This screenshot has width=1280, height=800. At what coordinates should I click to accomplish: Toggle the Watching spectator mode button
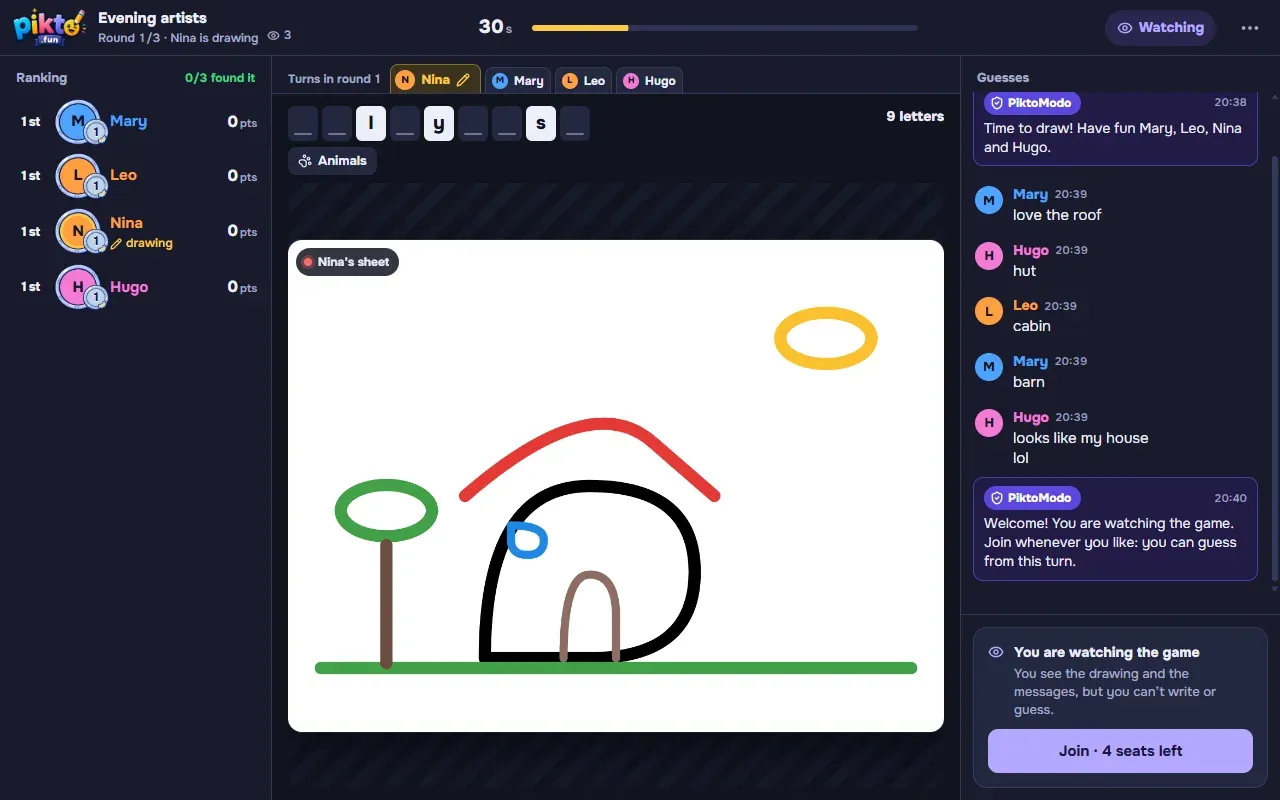coord(1160,28)
